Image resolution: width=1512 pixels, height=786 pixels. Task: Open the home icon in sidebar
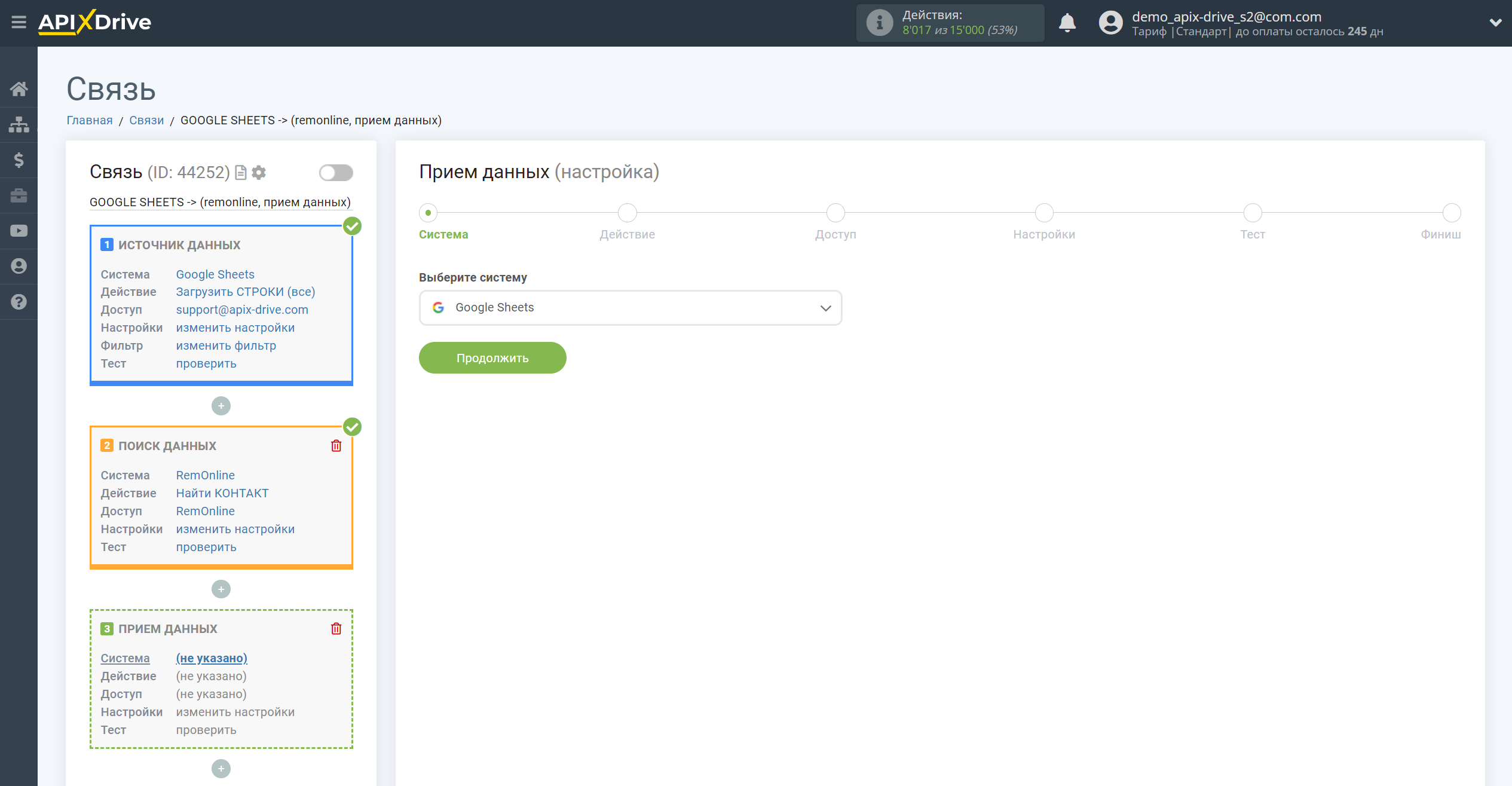(19, 89)
